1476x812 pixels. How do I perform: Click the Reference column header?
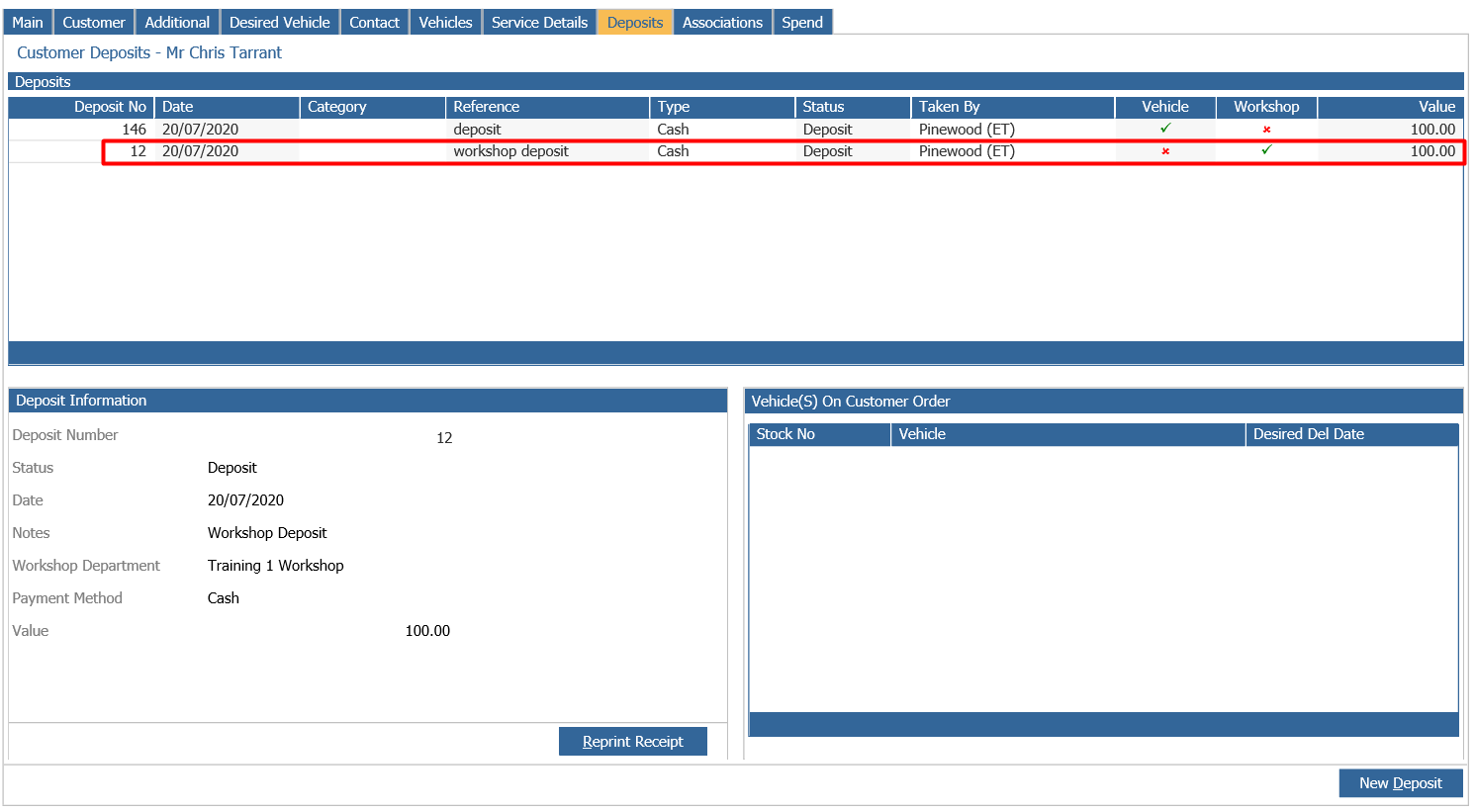pyautogui.click(x=548, y=107)
